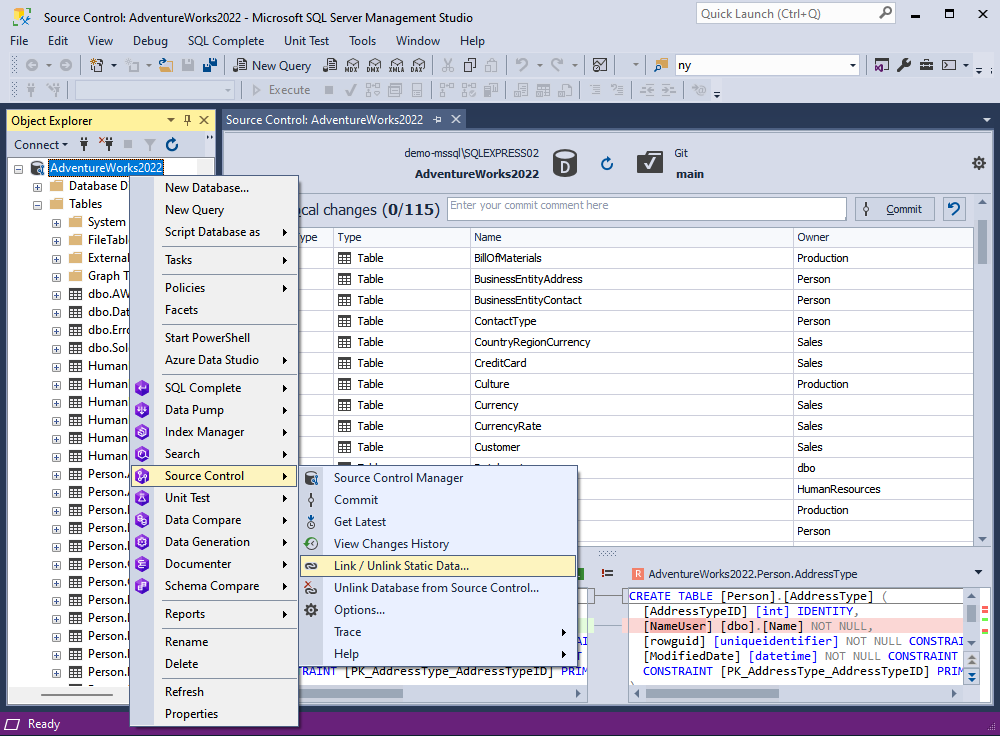1000x736 pixels.
Task: Select the BillOfMaterials table row
Action: [x=635, y=258]
